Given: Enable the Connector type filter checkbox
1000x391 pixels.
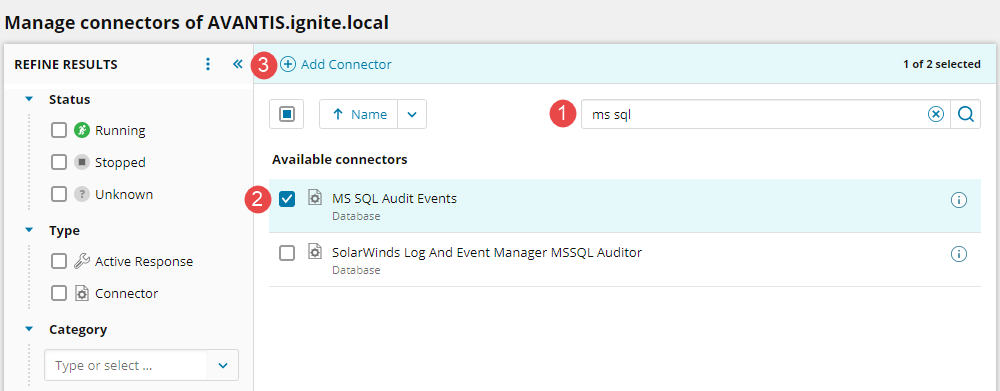Looking at the screenshot, I should 59,293.
